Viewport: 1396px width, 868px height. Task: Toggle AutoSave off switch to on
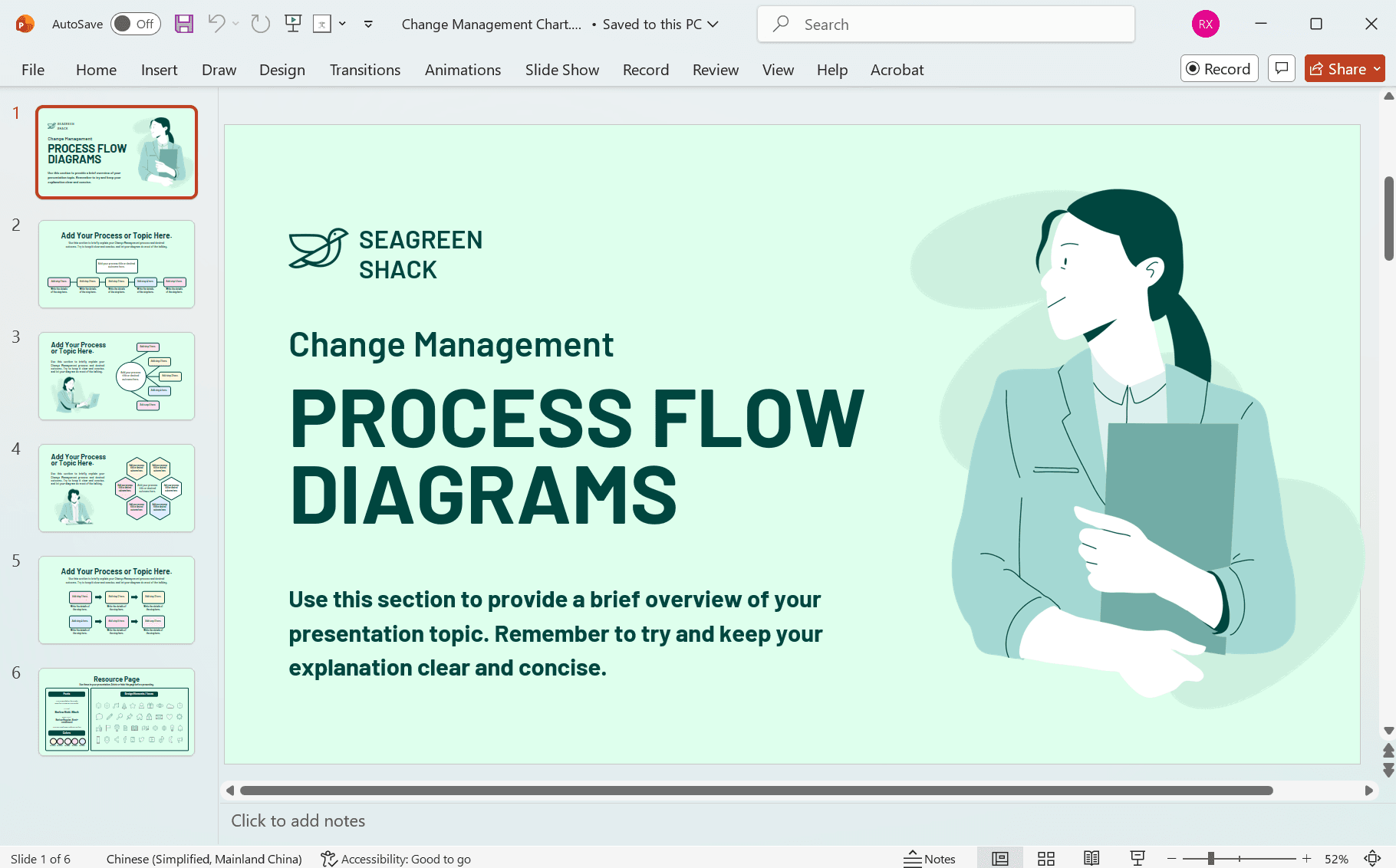tap(134, 24)
